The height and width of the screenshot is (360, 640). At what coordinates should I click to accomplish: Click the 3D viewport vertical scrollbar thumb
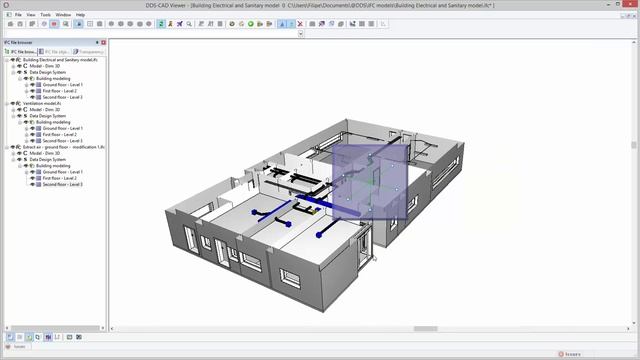633,145
